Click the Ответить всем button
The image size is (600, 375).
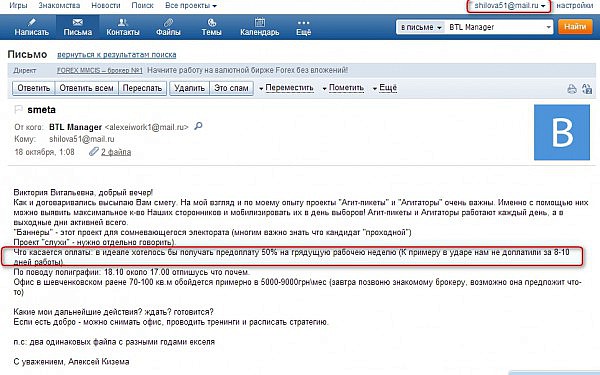click(86, 88)
